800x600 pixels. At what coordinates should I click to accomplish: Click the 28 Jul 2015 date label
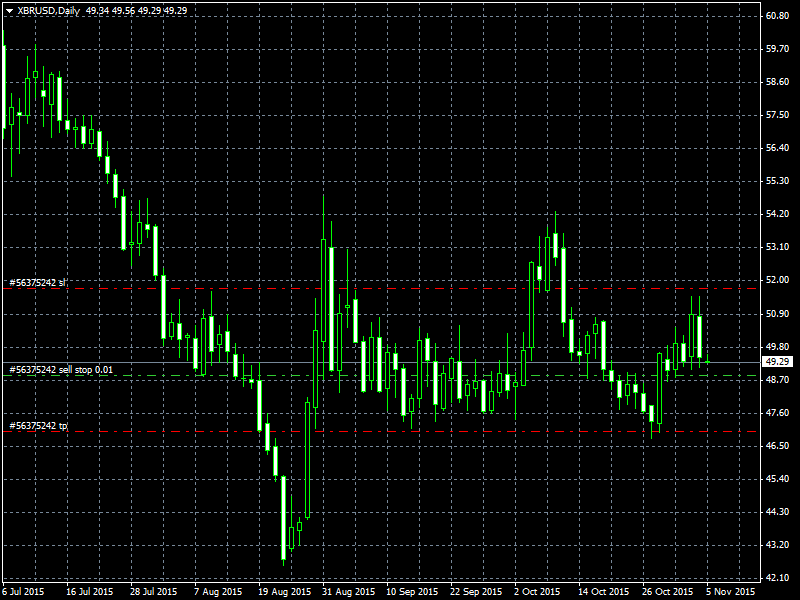pyautogui.click(x=154, y=592)
